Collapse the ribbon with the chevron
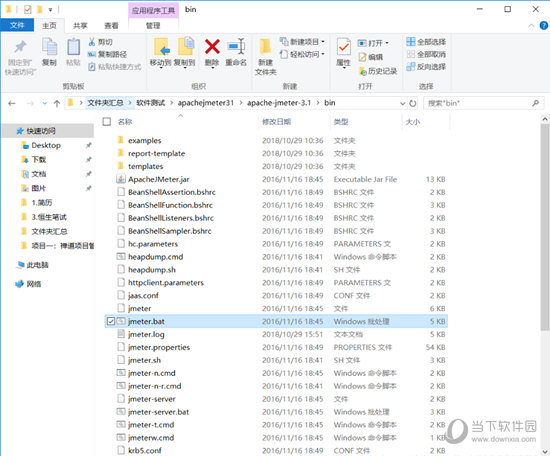550x456 pixels. (531, 25)
